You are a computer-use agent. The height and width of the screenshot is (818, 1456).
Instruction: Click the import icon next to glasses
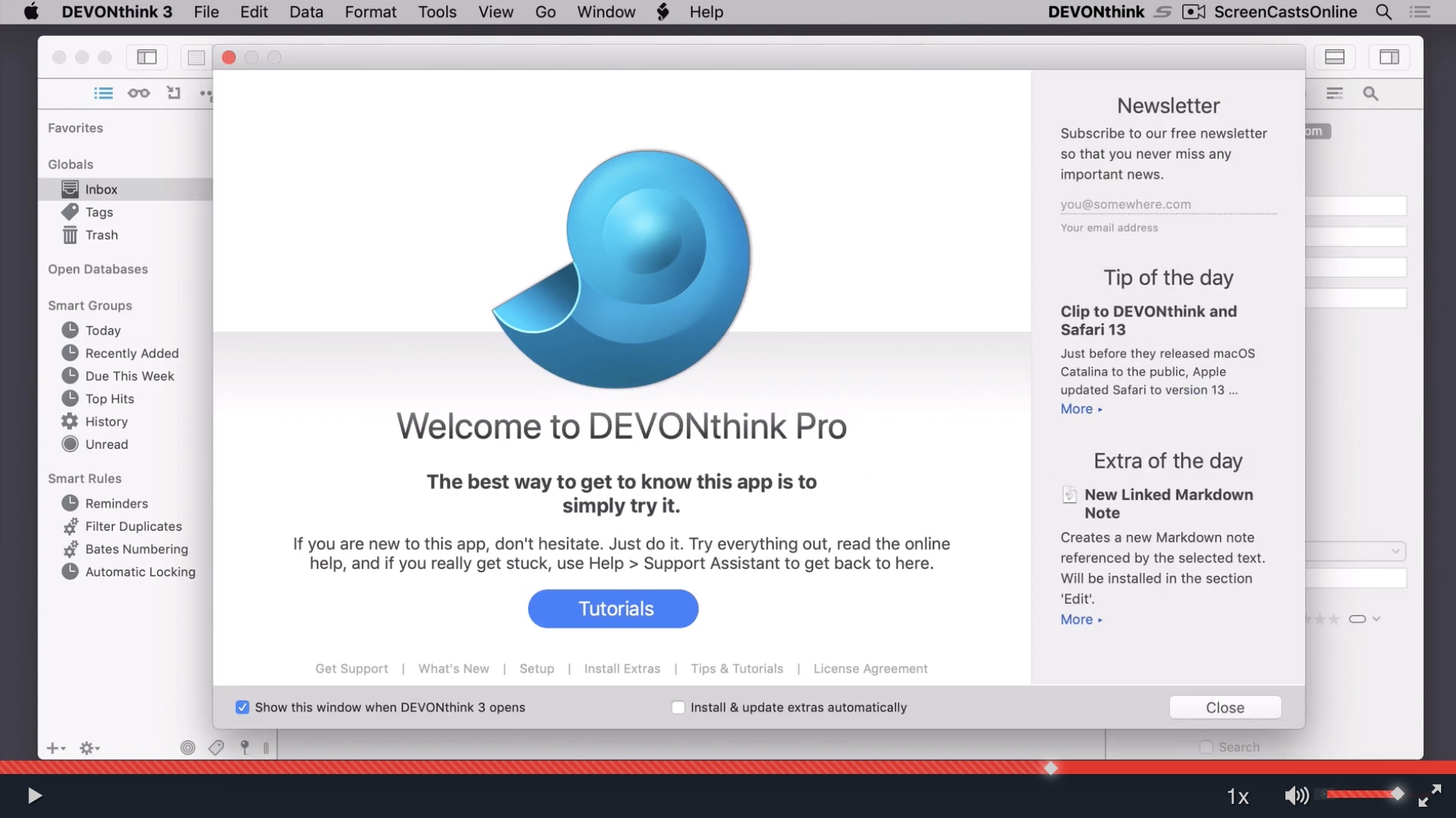[174, 92]
